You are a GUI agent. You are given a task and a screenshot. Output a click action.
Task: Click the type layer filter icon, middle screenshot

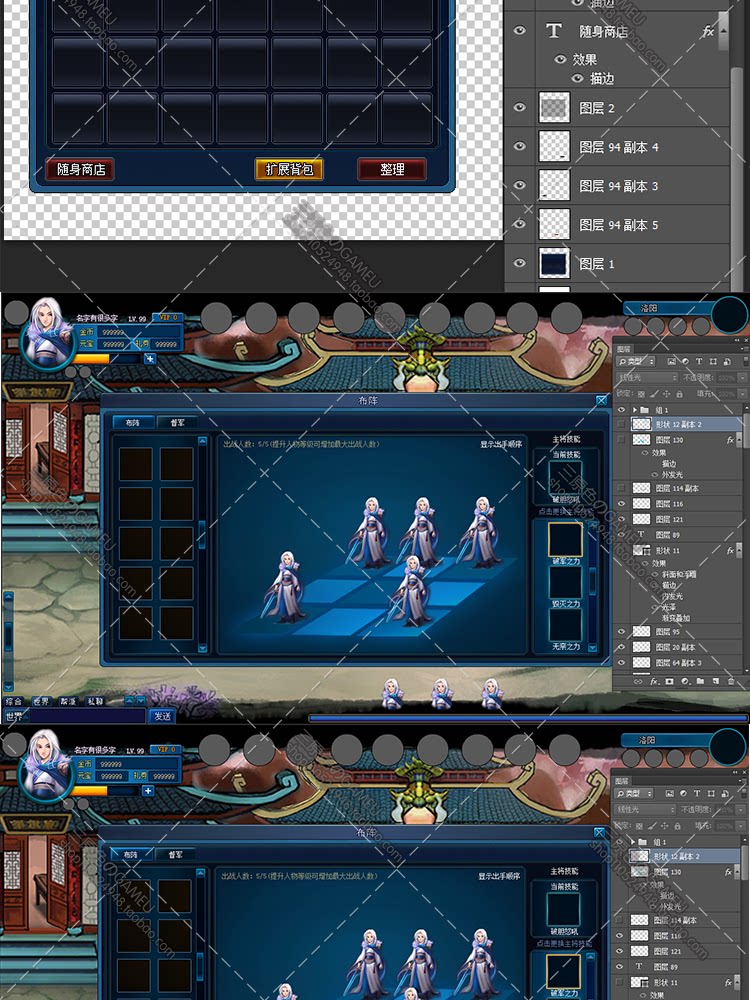699,361
